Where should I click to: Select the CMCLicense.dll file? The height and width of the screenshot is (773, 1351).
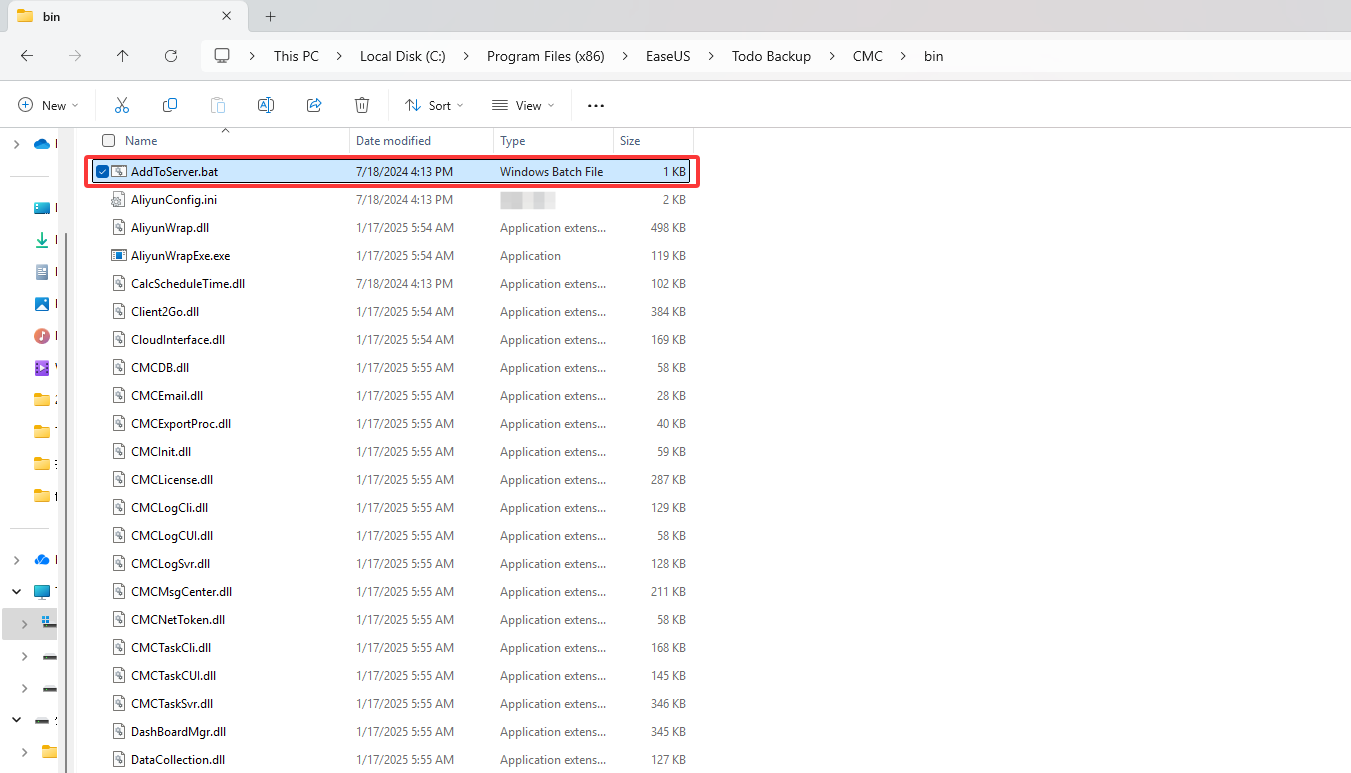point(172,480)
